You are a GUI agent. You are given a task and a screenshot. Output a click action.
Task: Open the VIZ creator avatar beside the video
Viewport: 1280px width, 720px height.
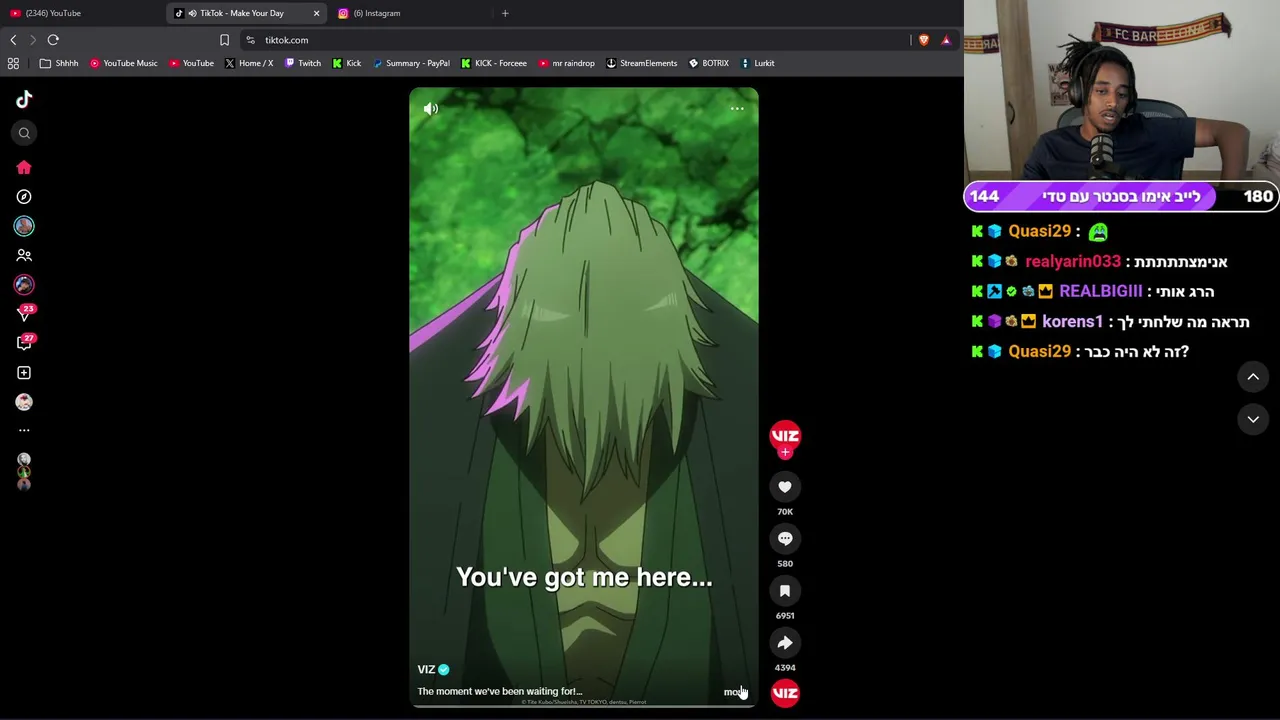pyautogui.click(x=785, y=435)
